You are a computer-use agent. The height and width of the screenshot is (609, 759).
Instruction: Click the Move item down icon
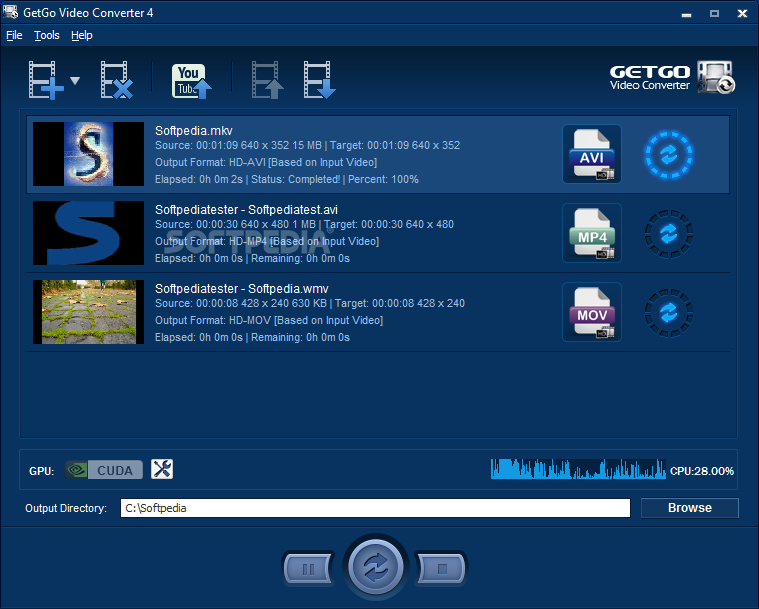click(319, 80)
